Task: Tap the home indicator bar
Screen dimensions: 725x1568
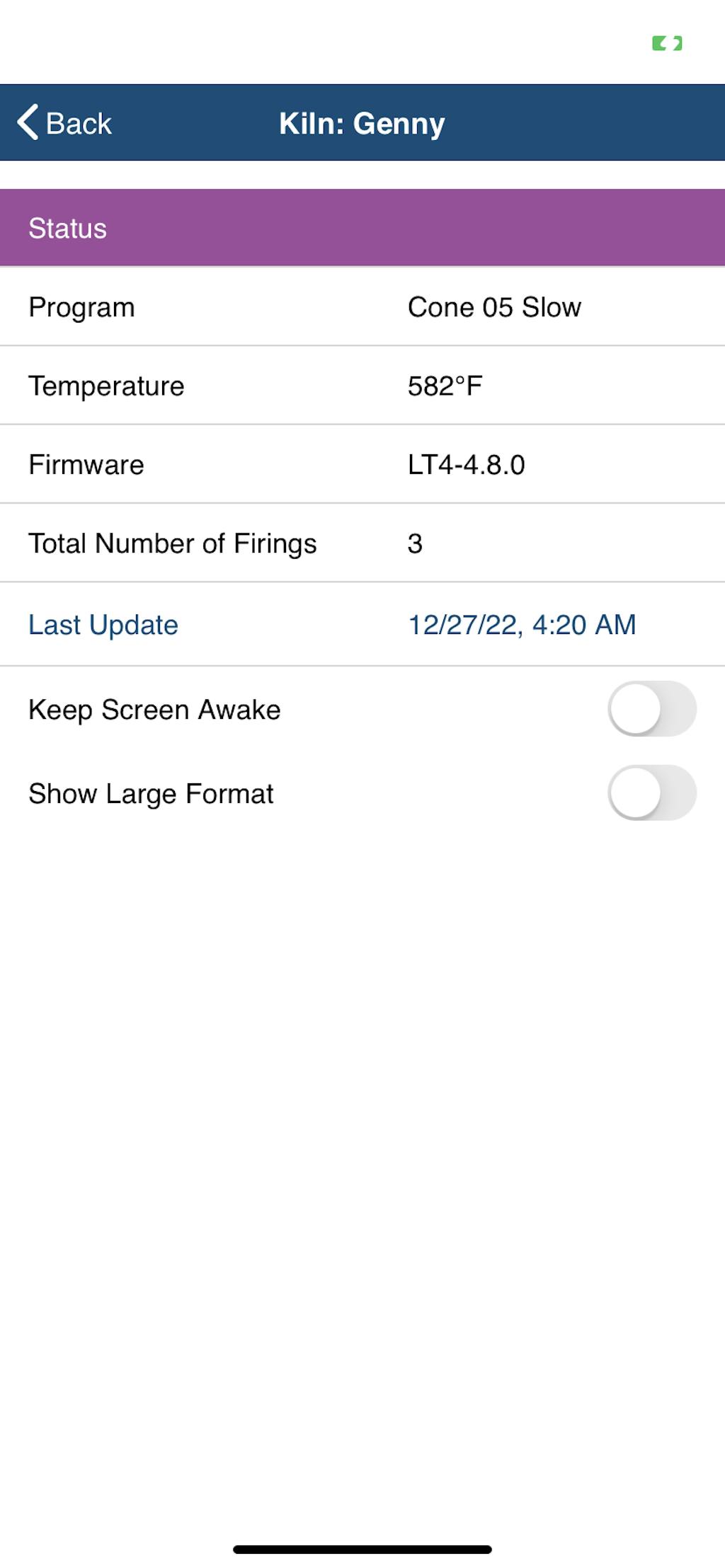Action: click(x=362, y=1549)
